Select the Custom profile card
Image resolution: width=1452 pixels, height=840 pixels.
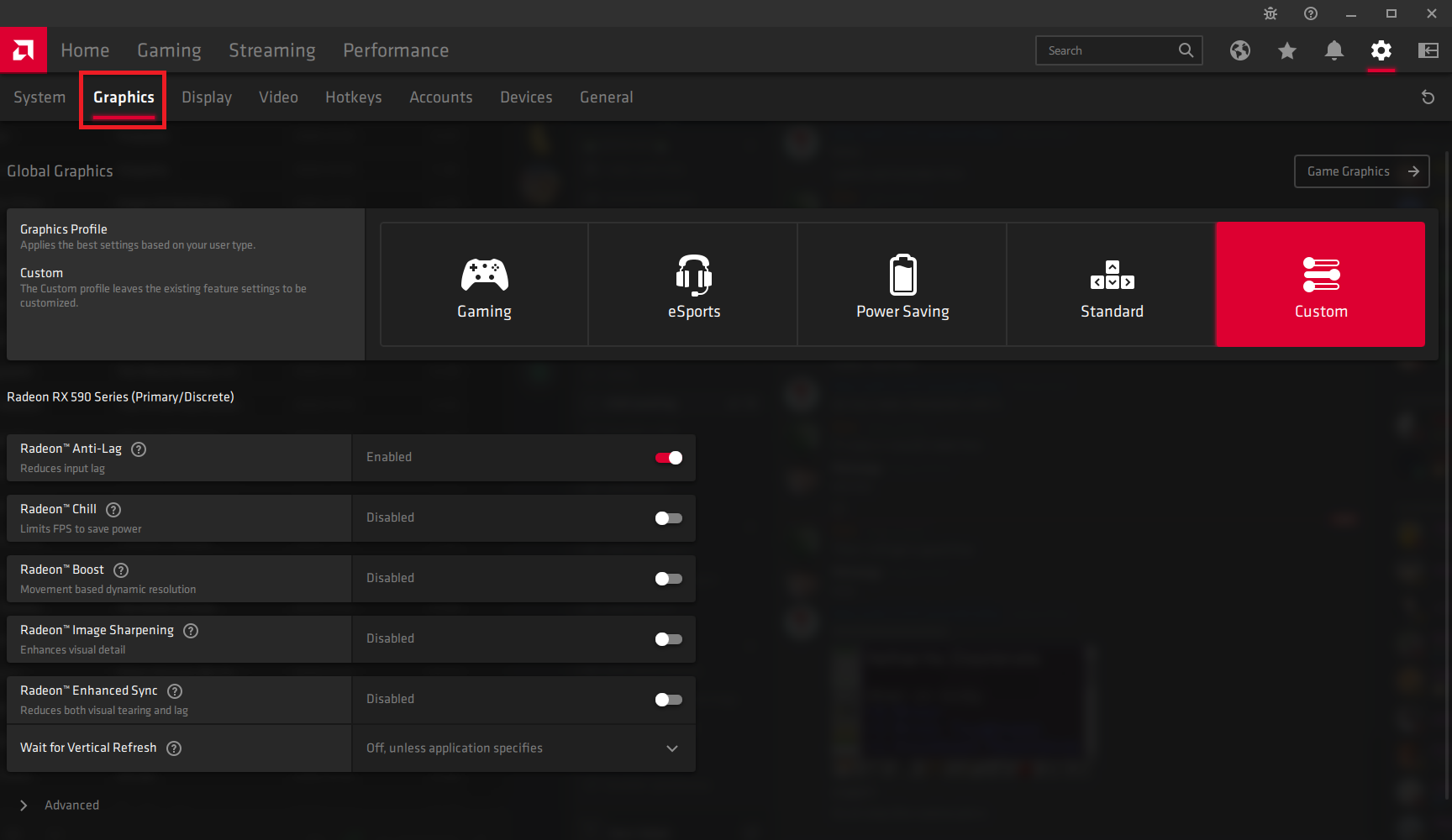1321,284
